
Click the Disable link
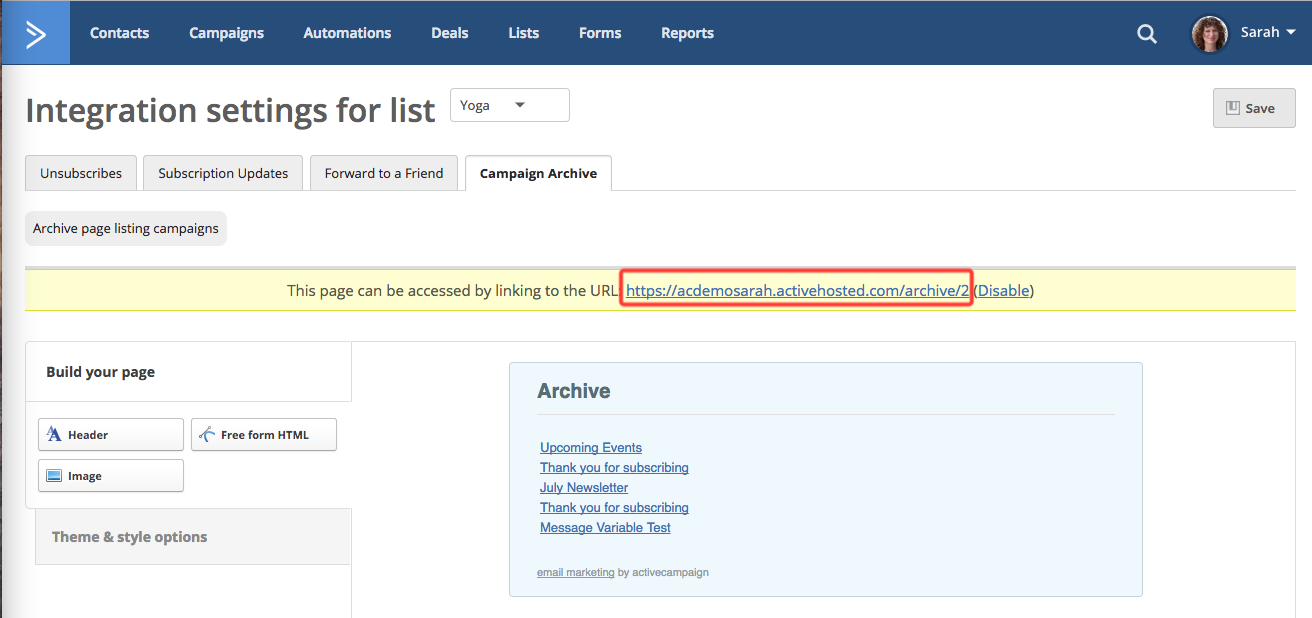click(1003, 291)
